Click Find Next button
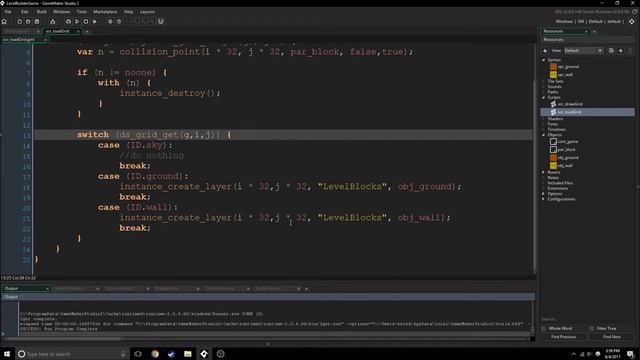The width and height of the screenshot is (640, 360). 611,337
